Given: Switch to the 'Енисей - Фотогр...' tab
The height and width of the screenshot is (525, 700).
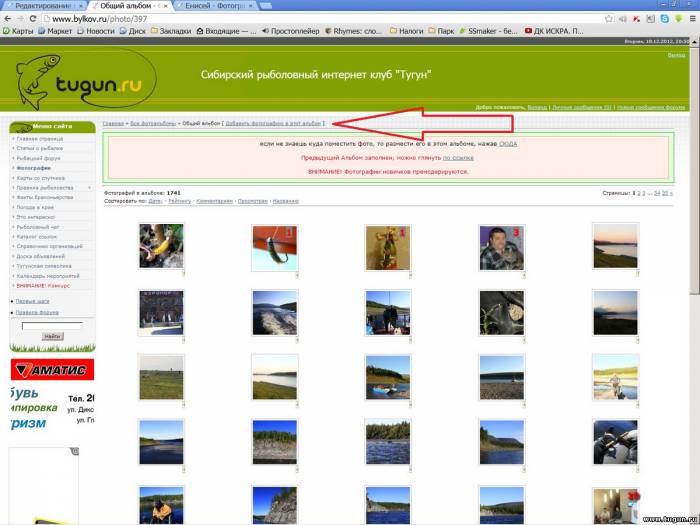Looking at the screenshot, I should [x=214, y=6].
